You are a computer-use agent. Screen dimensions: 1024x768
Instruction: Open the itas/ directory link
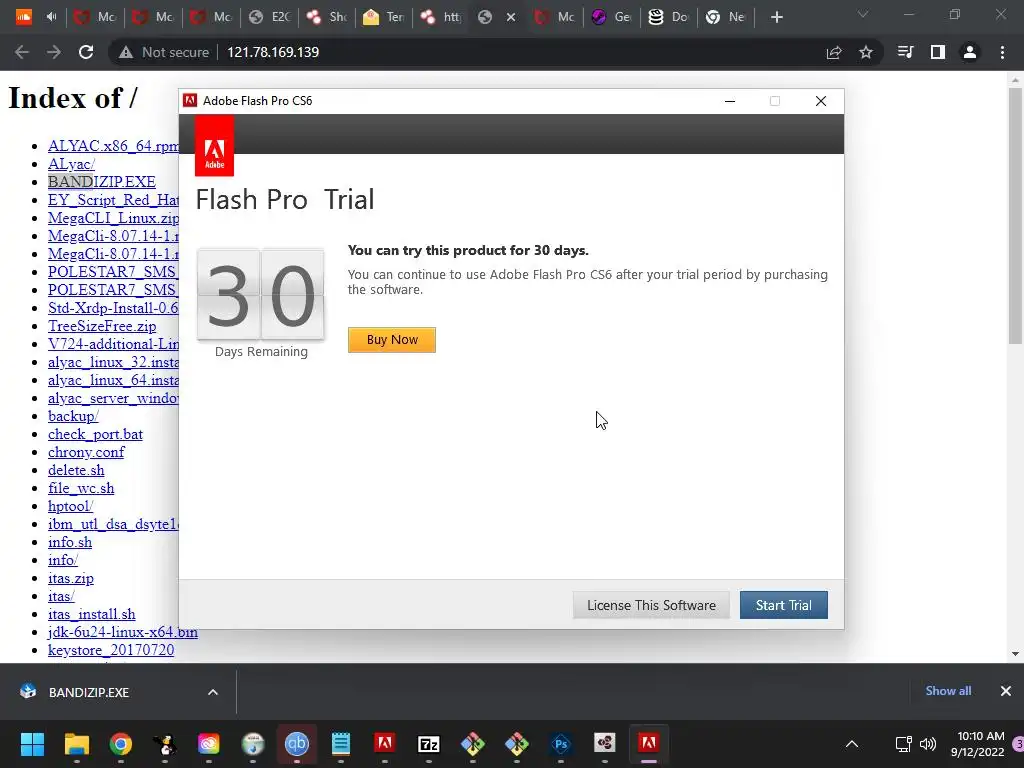pos(61,596)
